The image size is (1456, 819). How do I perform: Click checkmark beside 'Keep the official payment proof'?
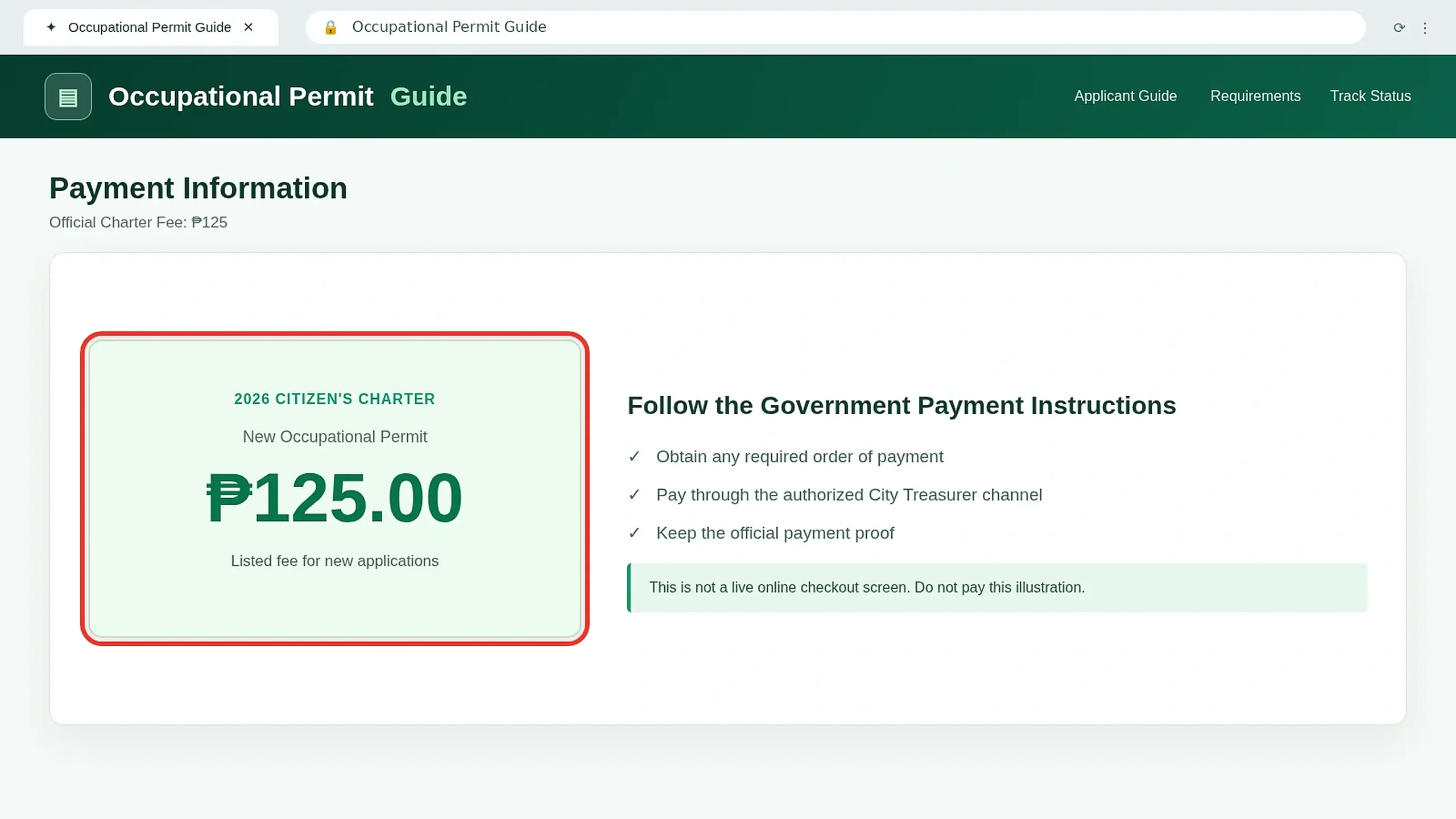[x=635, y=533]
